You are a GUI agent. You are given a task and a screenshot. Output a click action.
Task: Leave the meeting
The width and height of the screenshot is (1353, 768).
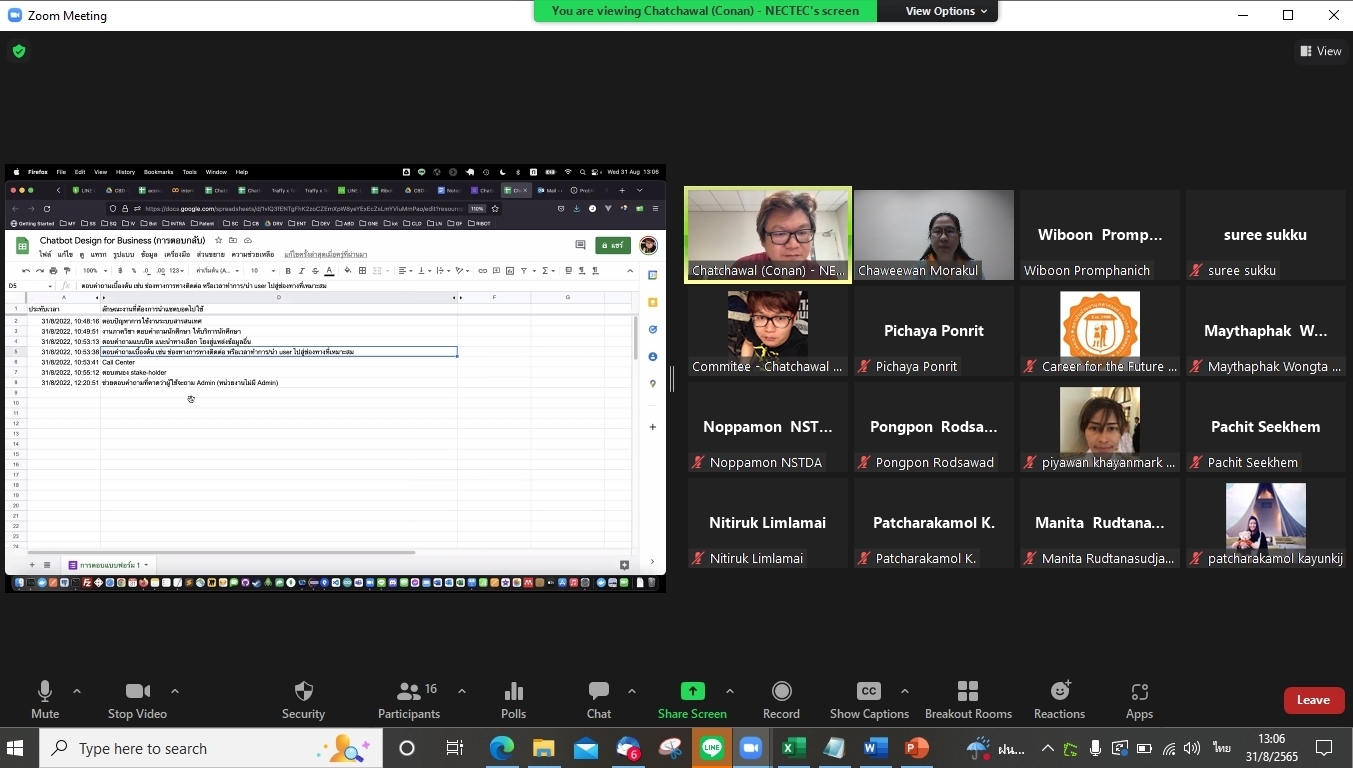coord(1313,700)
